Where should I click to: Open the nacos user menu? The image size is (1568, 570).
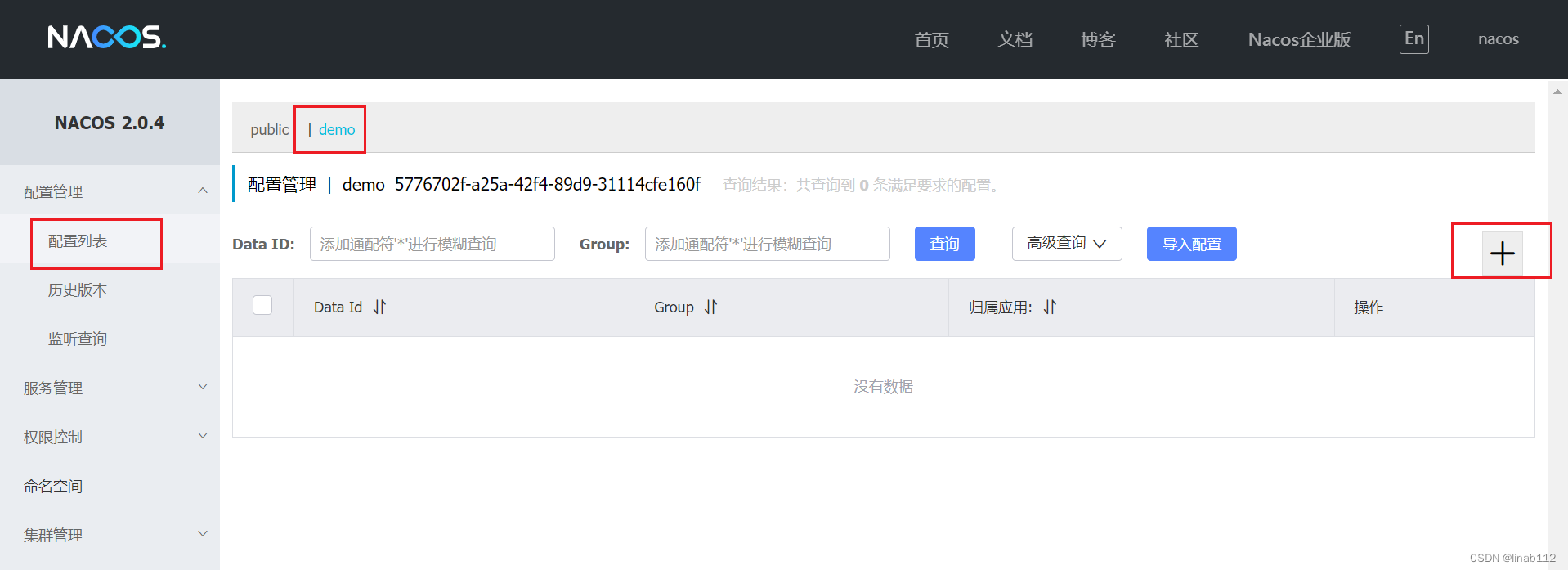tap(1499, 39)
